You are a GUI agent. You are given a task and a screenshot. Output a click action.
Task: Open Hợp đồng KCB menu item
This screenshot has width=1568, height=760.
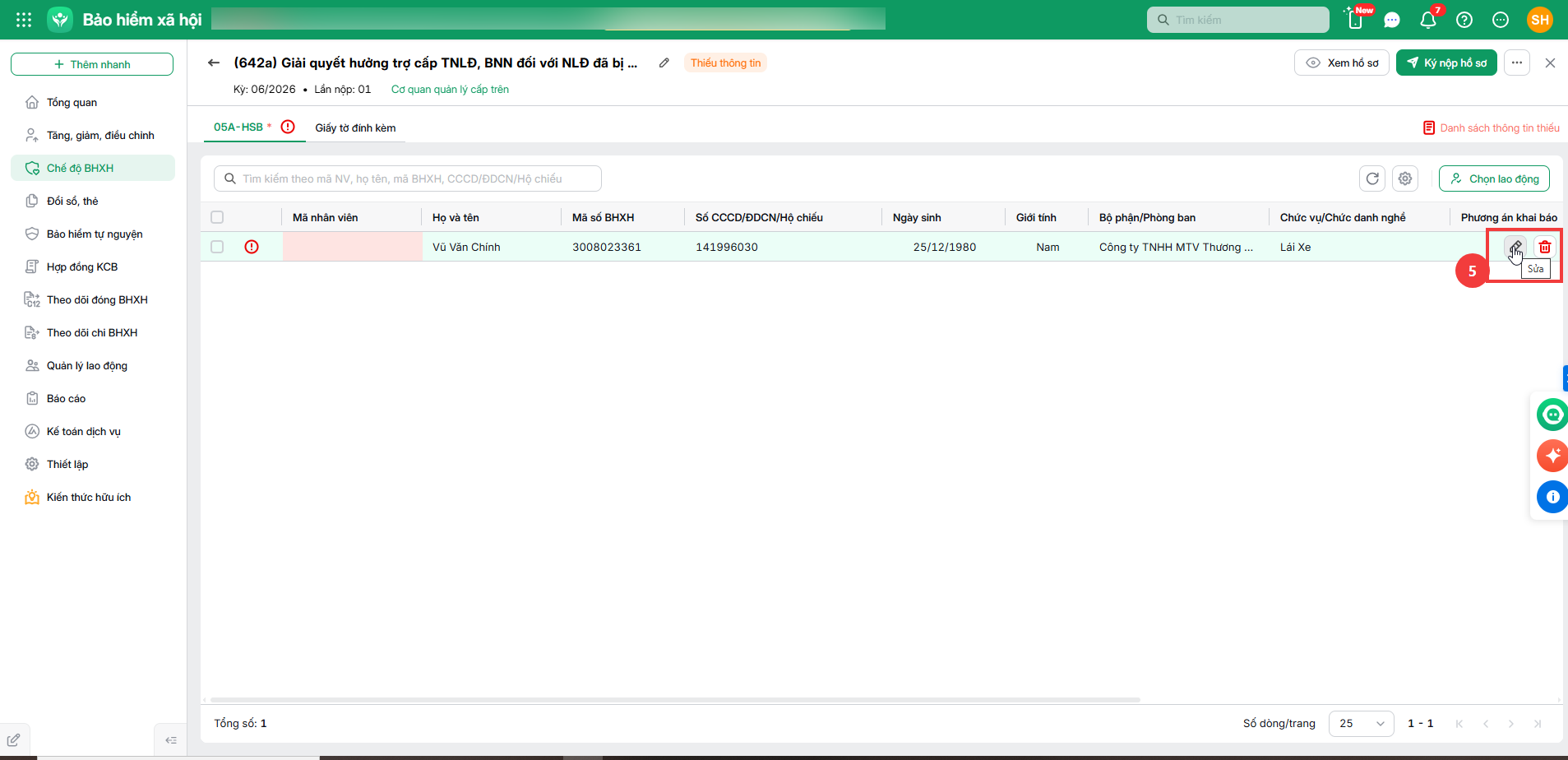coord(92,266)
